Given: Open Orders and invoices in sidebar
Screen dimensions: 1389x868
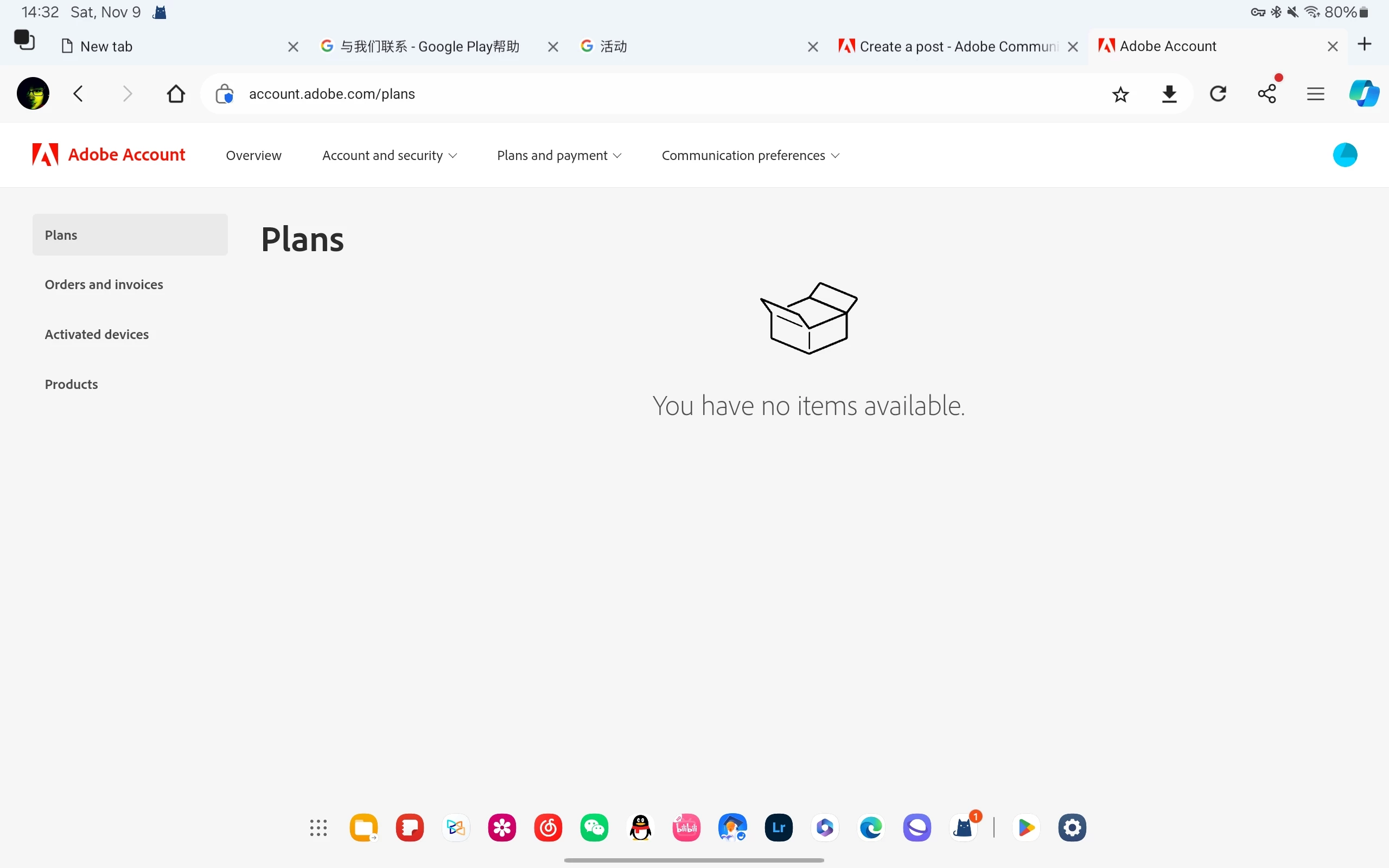Looking at the screenshot, I should tap(104, 285).
